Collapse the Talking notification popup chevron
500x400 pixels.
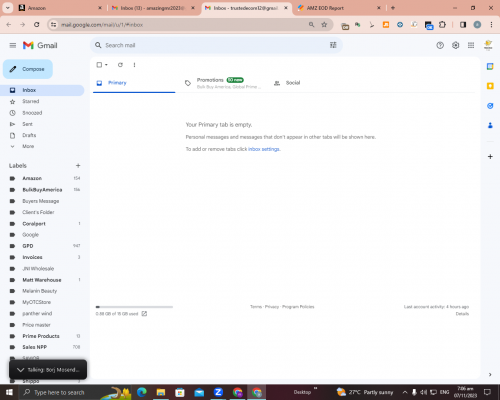coord(20,370)
